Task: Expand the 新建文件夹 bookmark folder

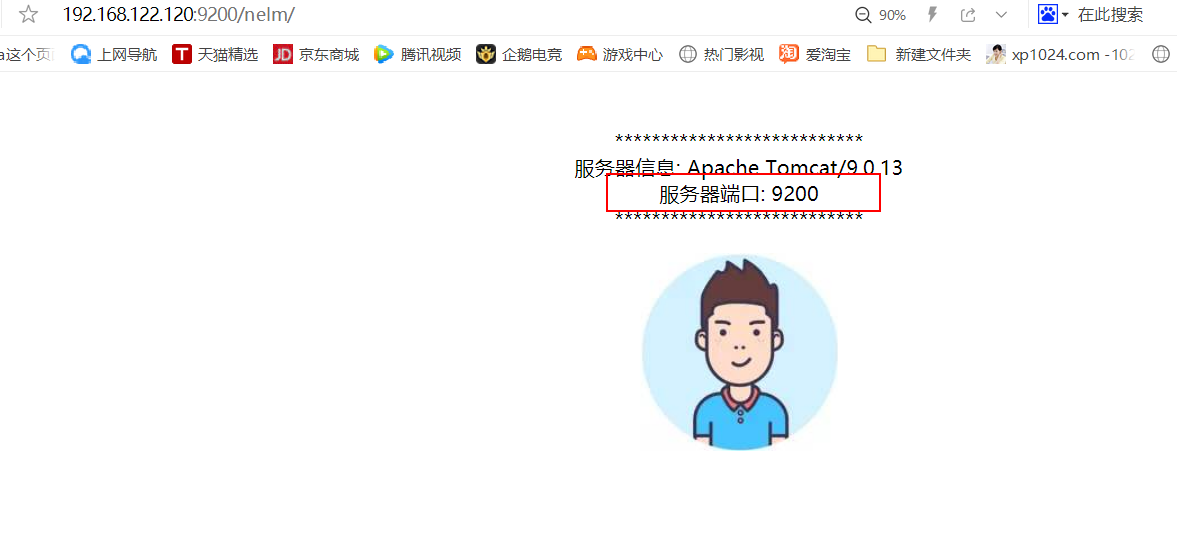Action: pos(919,54)
